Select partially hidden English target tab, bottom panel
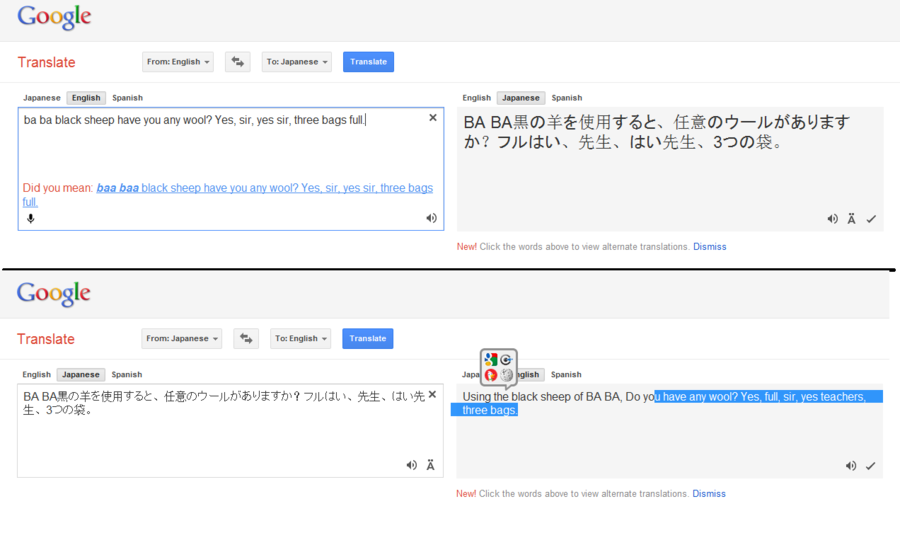 coord(530,375)
